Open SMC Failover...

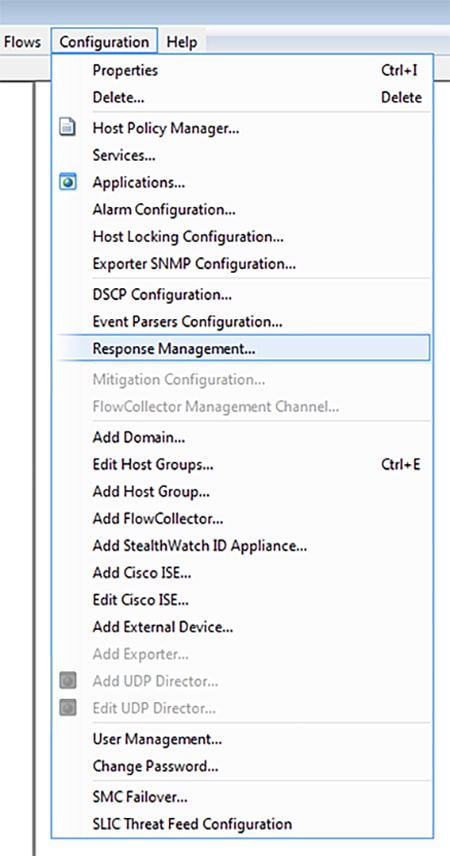point(243,797)
